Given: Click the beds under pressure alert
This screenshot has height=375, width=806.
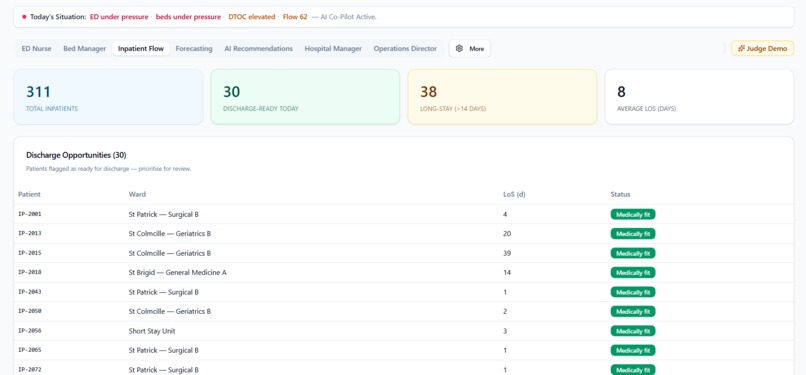Looking at the screenshot, I should (x=188, y=17).
